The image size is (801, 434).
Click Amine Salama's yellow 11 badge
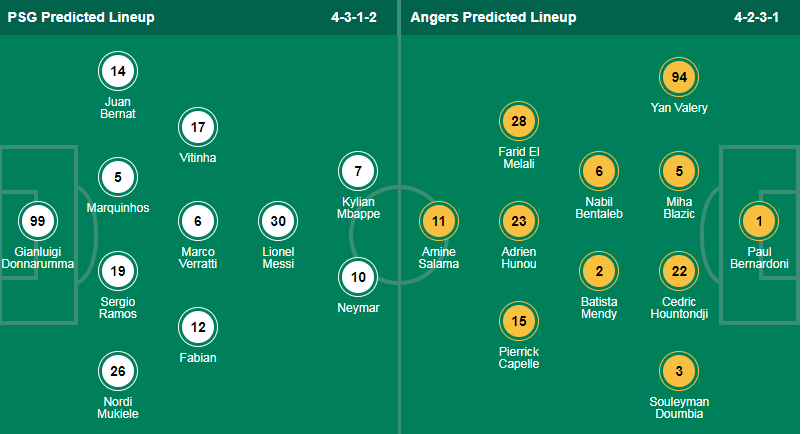[439, 221]
